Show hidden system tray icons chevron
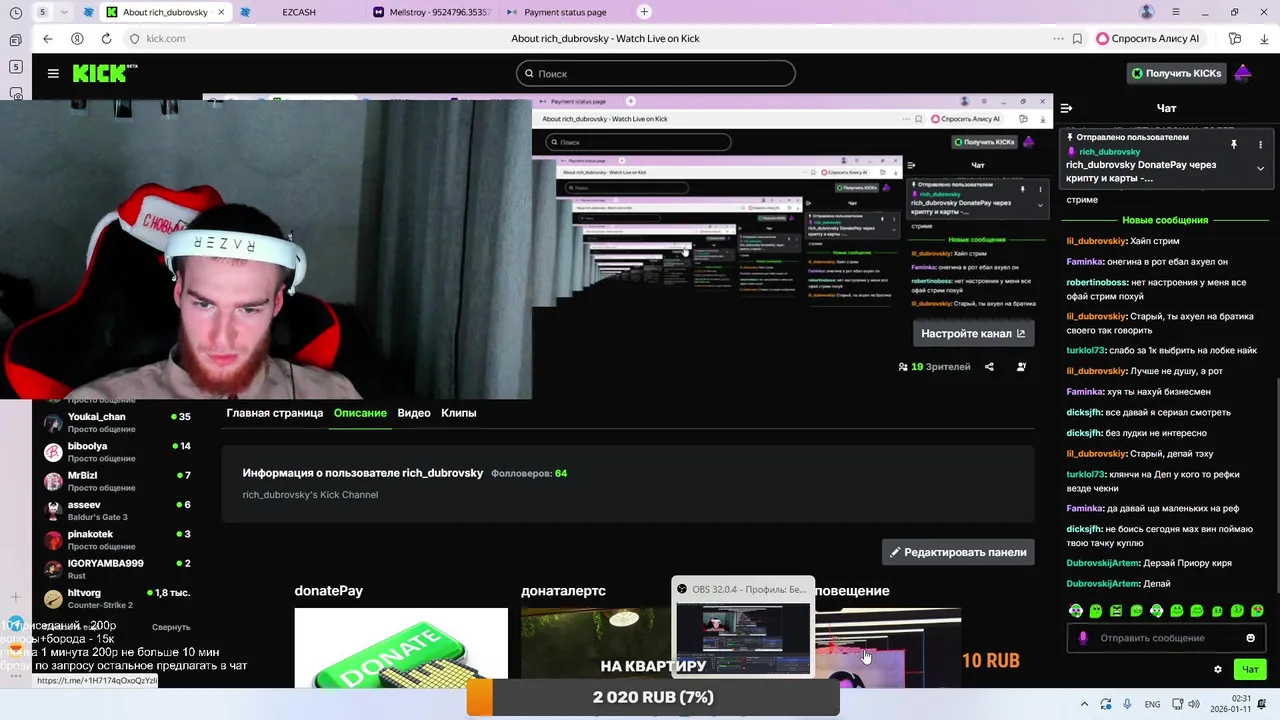The width and height of the screenshot is (1280, 720). point(1085,704)
